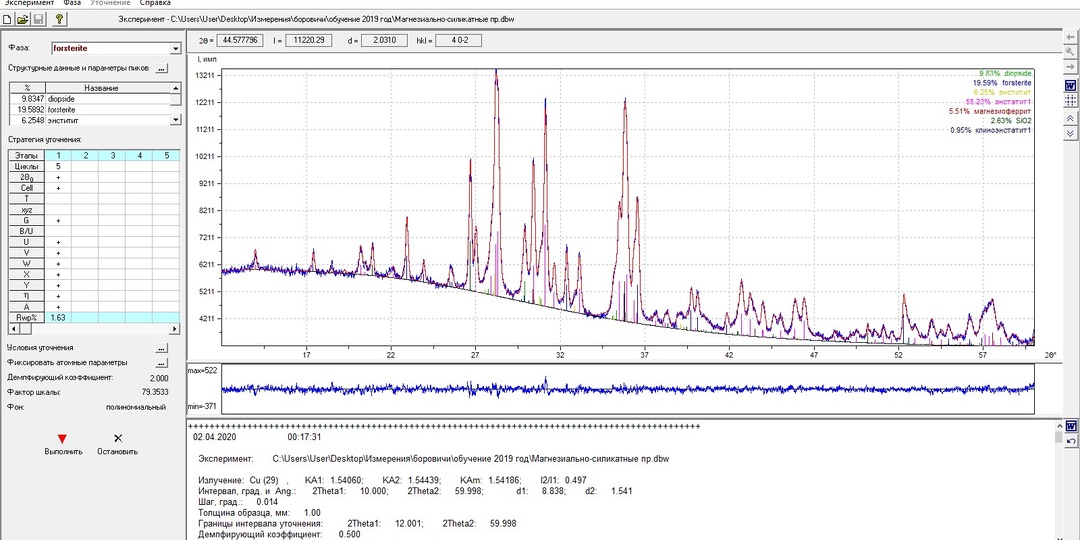Click legend entry 55.23% энстатит1
The image size is (1080, 540).
click(x=999, y=101)
